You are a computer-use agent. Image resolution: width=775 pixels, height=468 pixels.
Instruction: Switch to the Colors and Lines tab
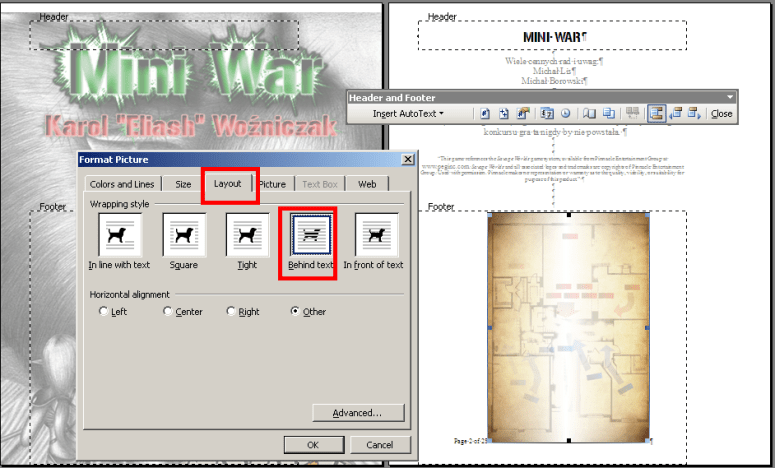123,184
